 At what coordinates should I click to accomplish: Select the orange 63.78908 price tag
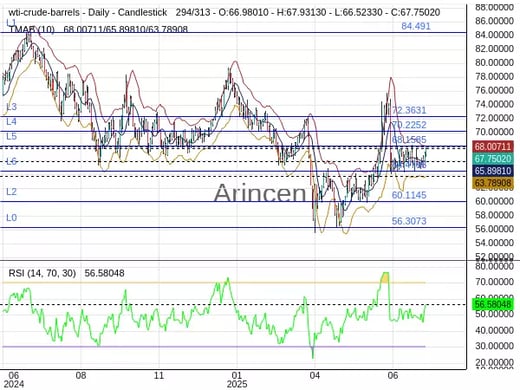pyautogui.click(x=493, y=183)
